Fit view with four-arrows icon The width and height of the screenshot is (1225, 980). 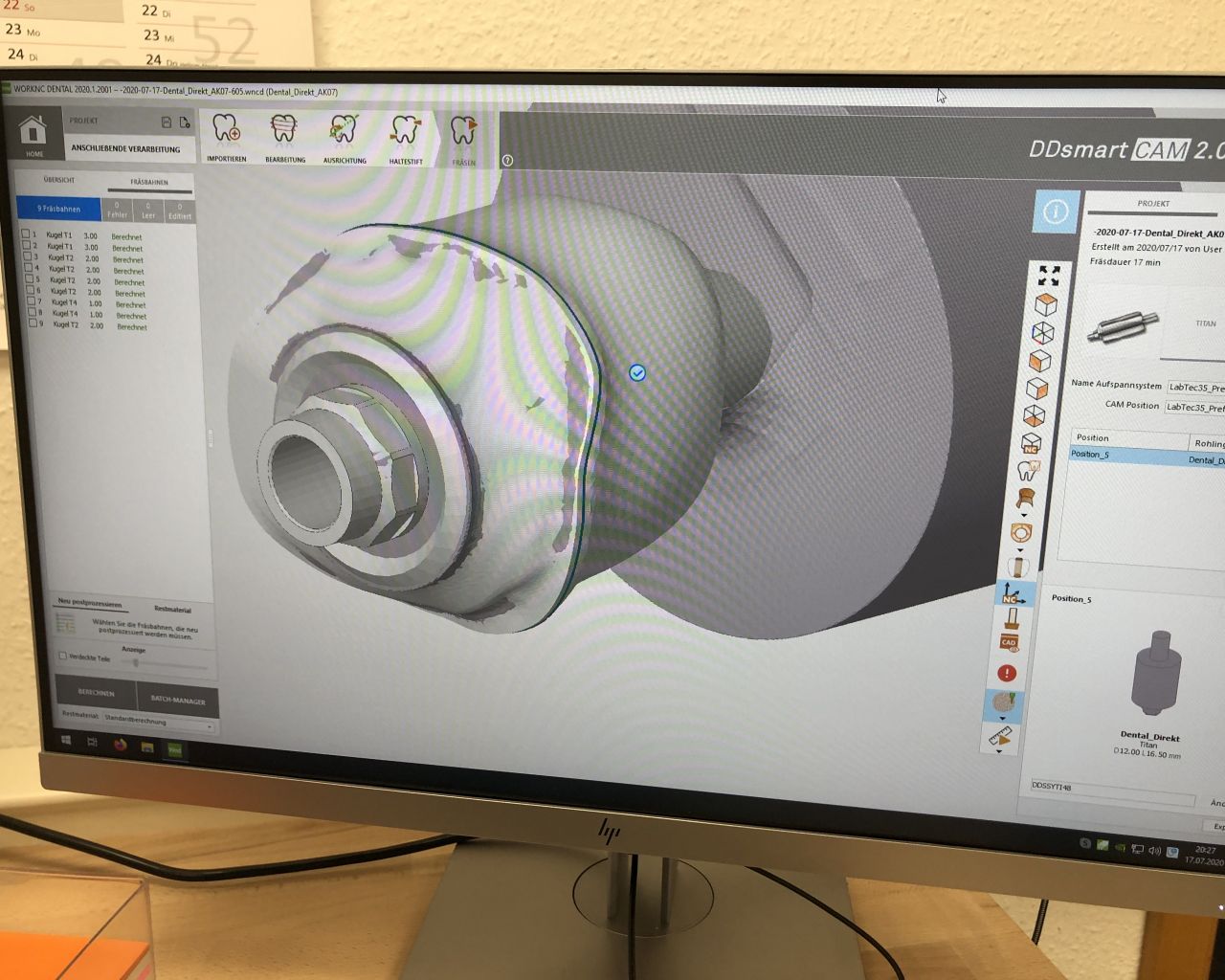pyautogui.click(x=1049, y=276)
